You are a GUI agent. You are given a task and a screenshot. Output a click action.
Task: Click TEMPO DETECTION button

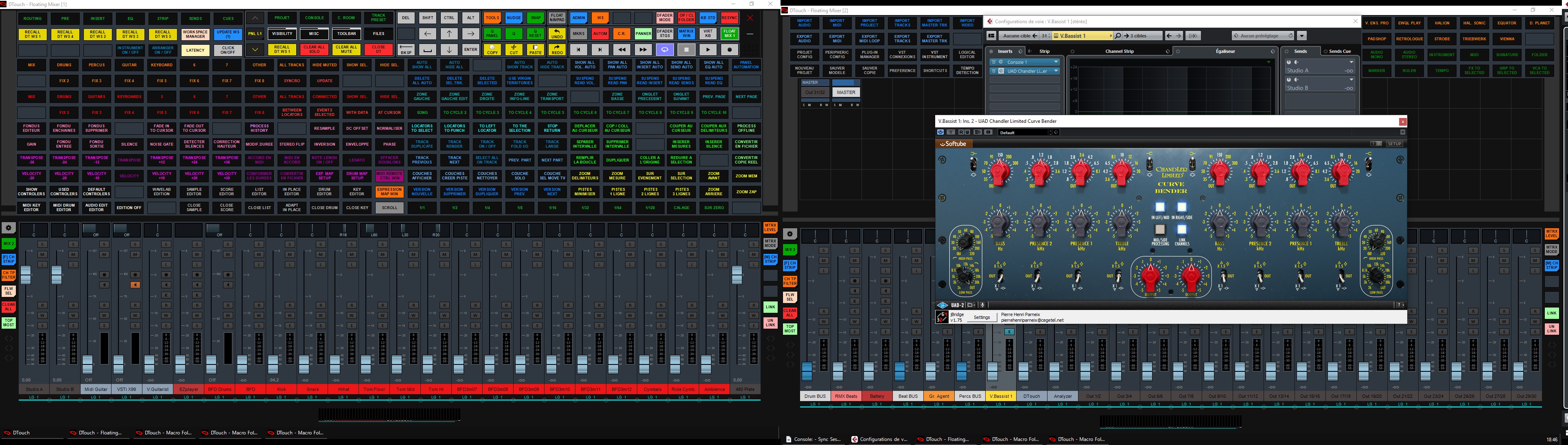967,71
